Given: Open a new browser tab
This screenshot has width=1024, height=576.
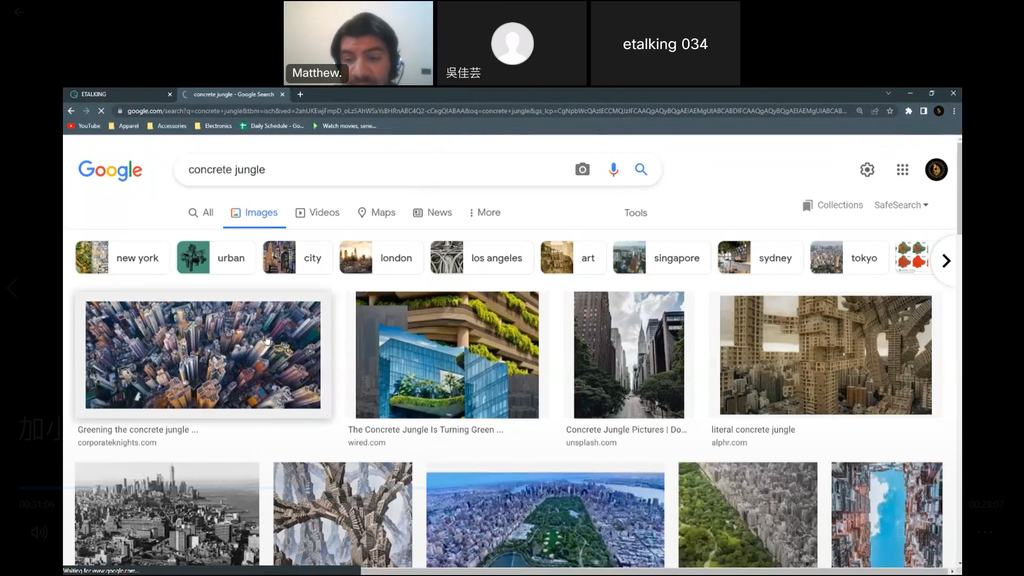Looking at the screenshot, I should coord(300,94).
